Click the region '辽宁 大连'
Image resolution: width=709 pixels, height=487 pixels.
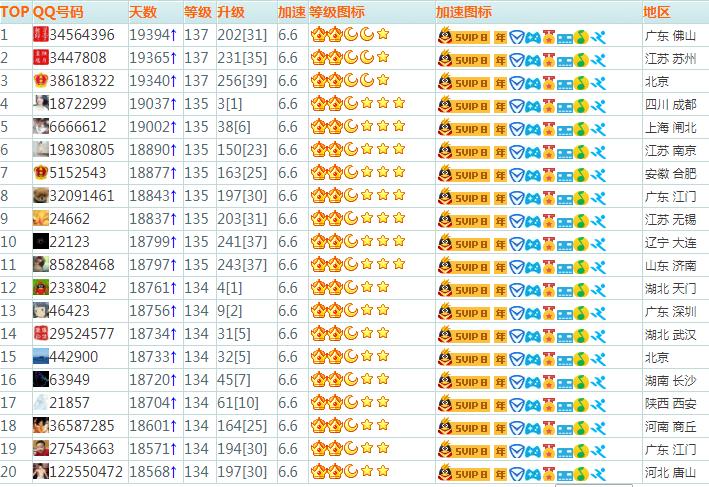click(671, 243)
